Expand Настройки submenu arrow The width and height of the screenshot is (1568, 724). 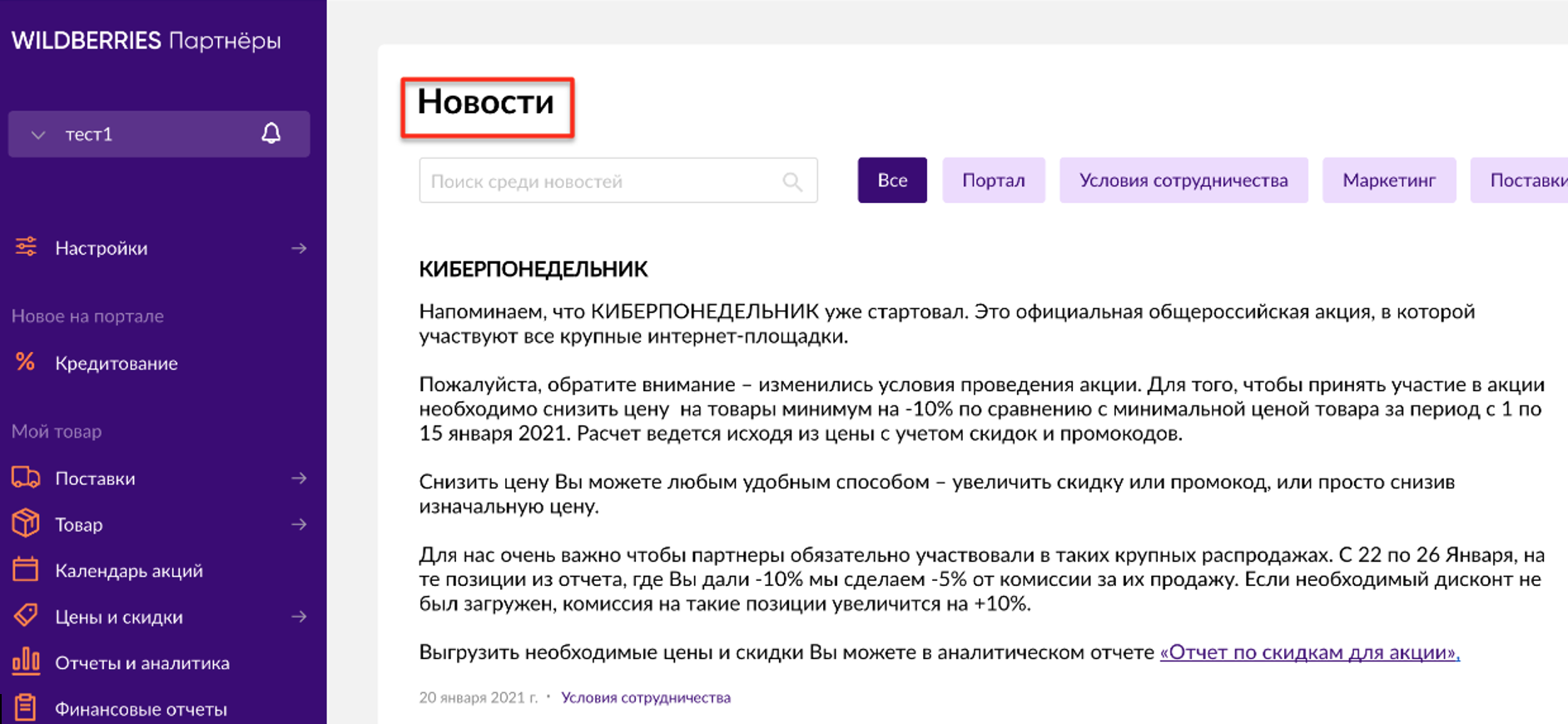click(299, 248)
